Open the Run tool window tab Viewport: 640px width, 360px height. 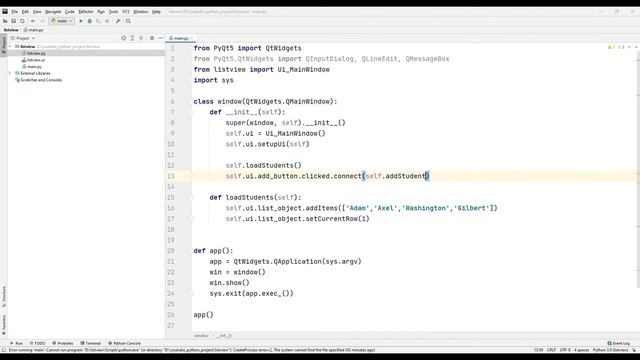[x=16, y=343]
